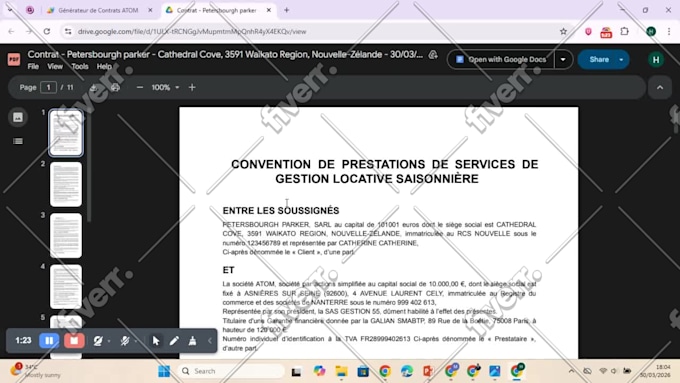Collapse the recording toolbar with left chevron
This screenshot has height=383, width=680.
(x=210, y=341)
